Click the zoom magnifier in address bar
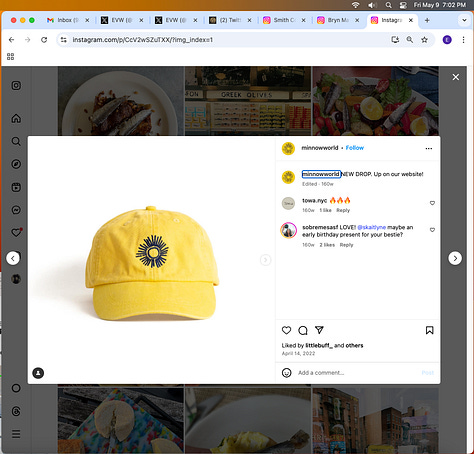The image size is (474, 454). click(x=410, y=40)
